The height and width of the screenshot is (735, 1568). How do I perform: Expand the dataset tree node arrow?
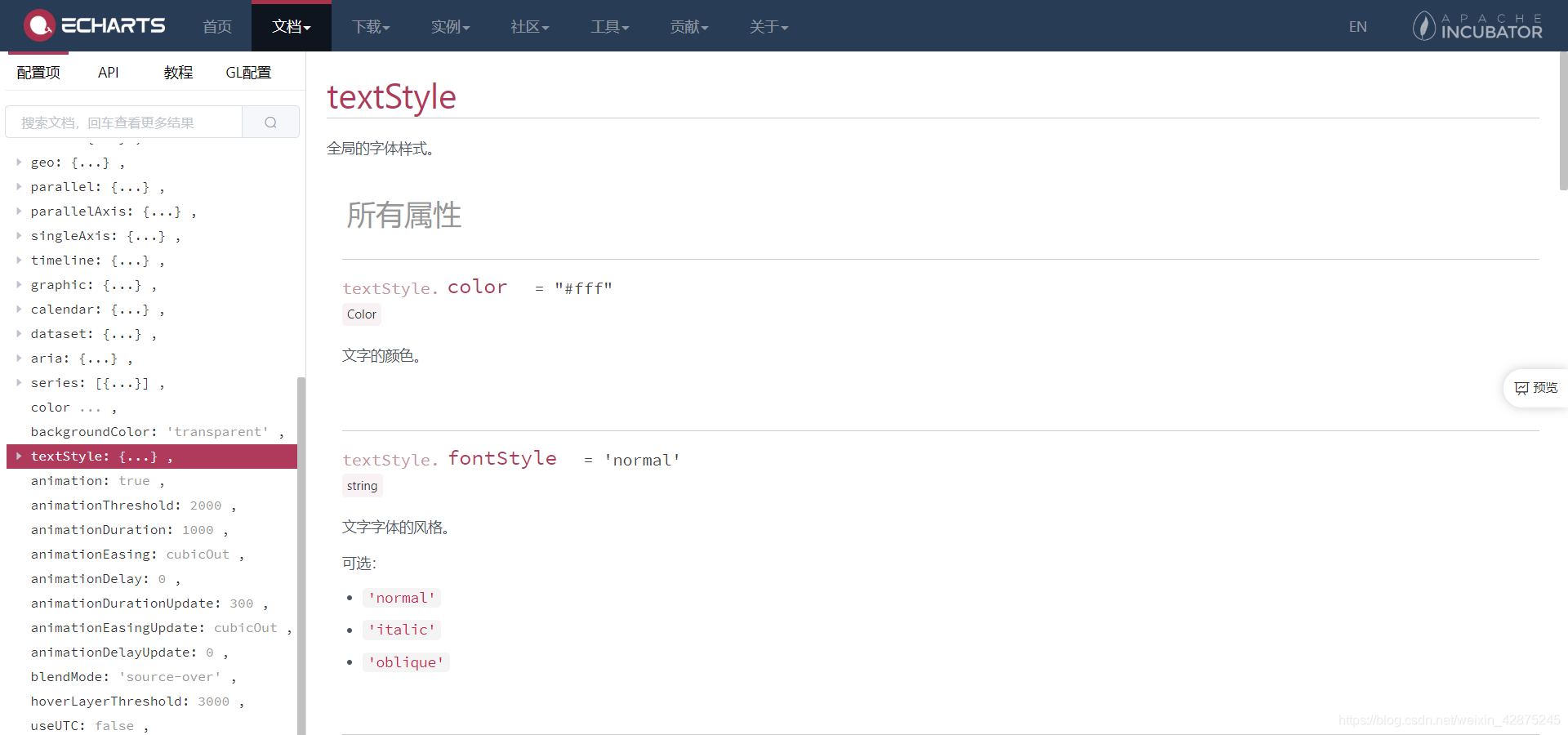(x=19, y=334)
